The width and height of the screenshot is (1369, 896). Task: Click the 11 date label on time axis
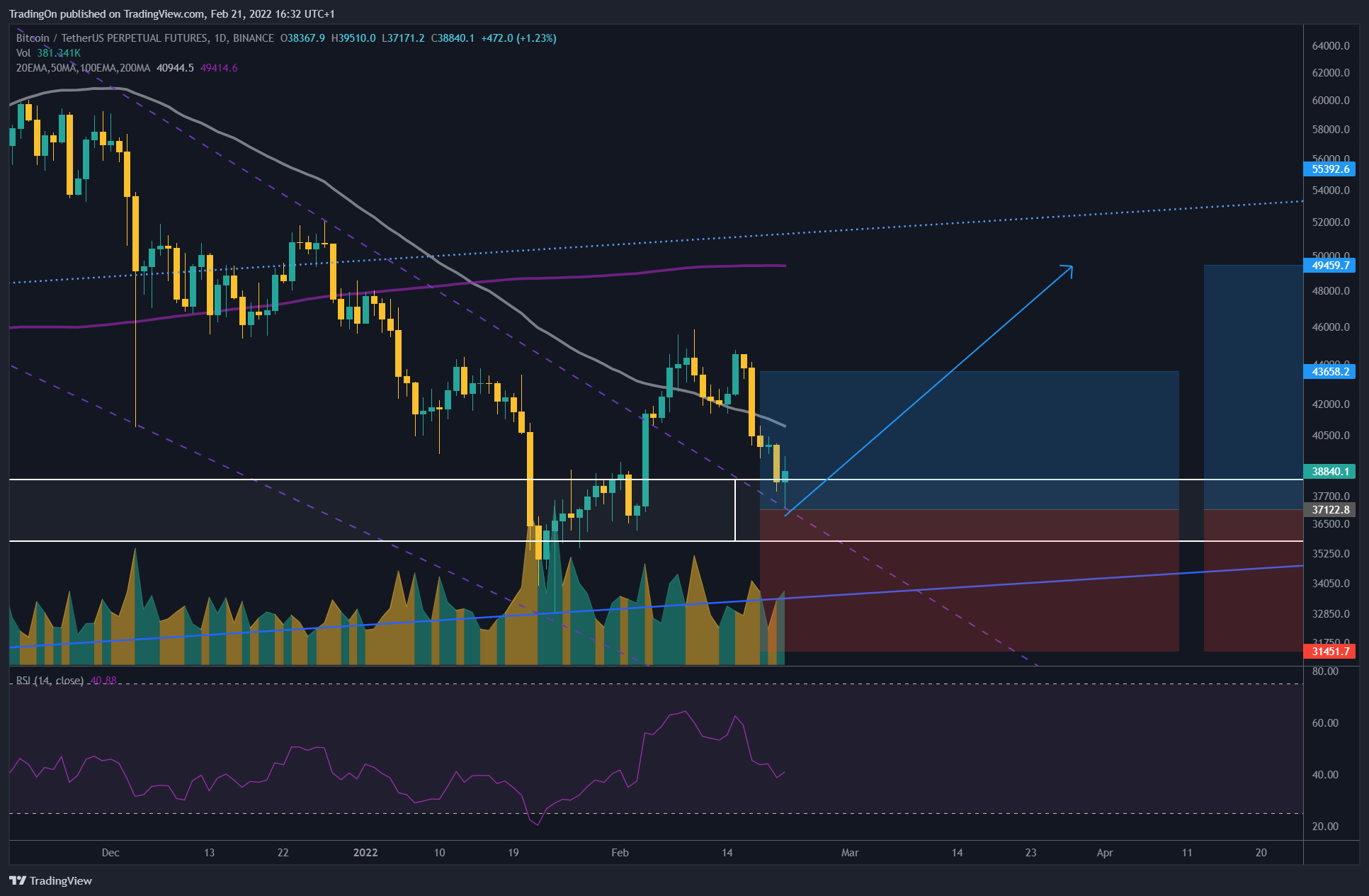tap(1187, 852)
